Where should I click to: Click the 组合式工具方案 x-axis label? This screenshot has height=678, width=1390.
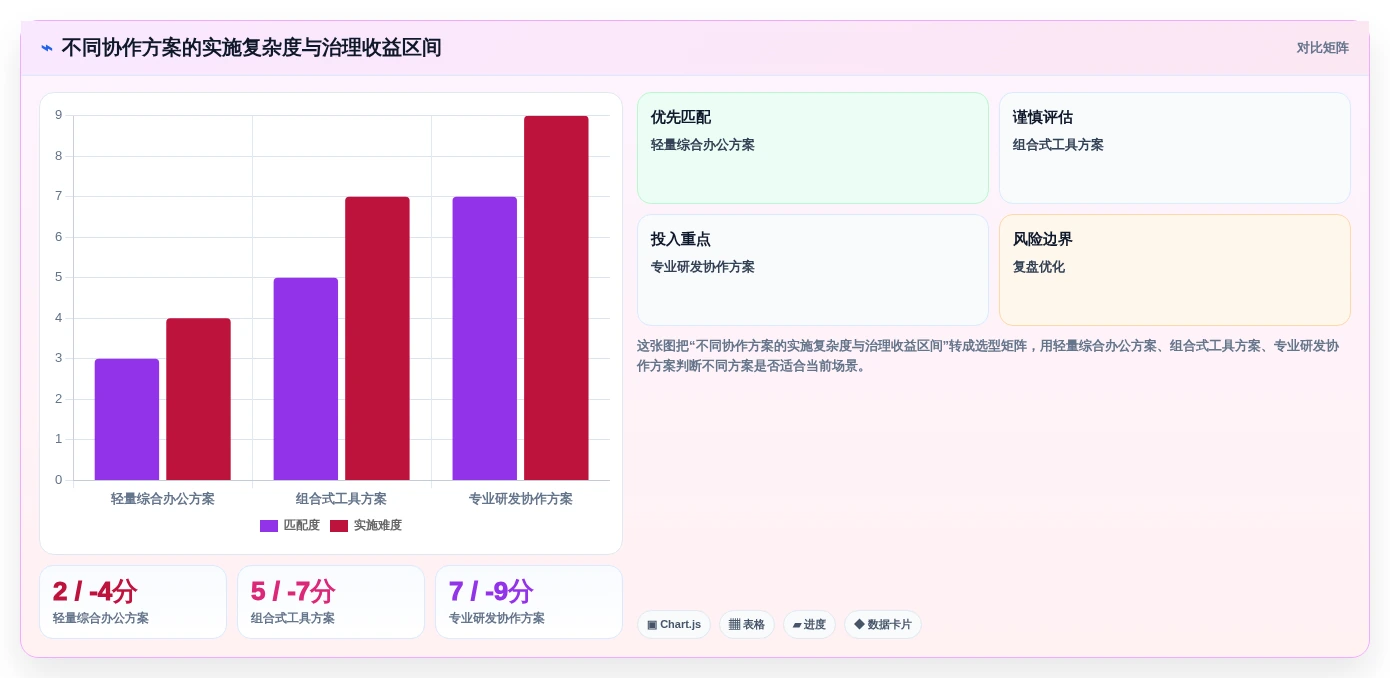click(x=341, y=499)
